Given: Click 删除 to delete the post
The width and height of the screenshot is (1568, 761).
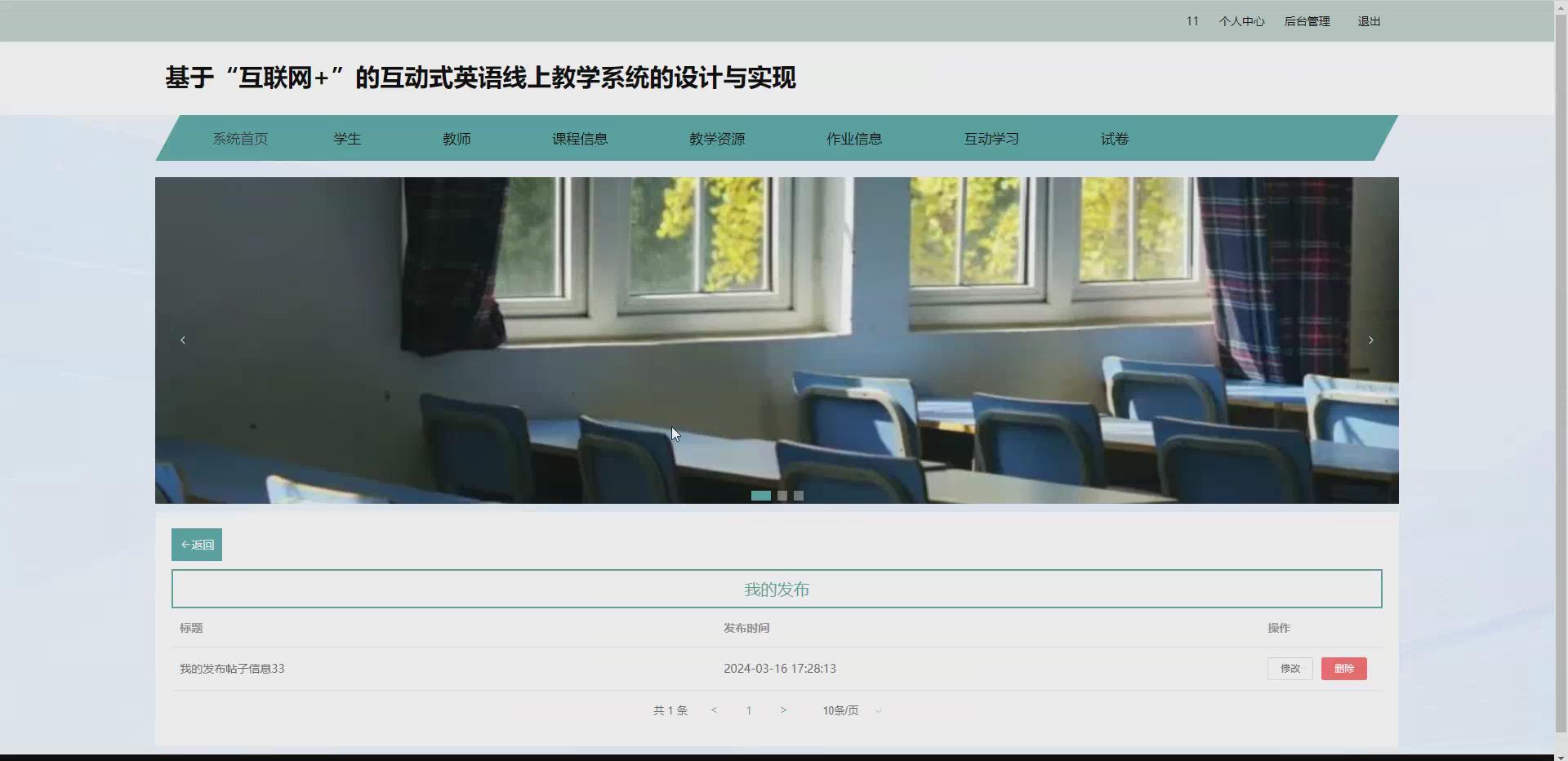Looking at the screenshot, I should (x=1343, y=668).
